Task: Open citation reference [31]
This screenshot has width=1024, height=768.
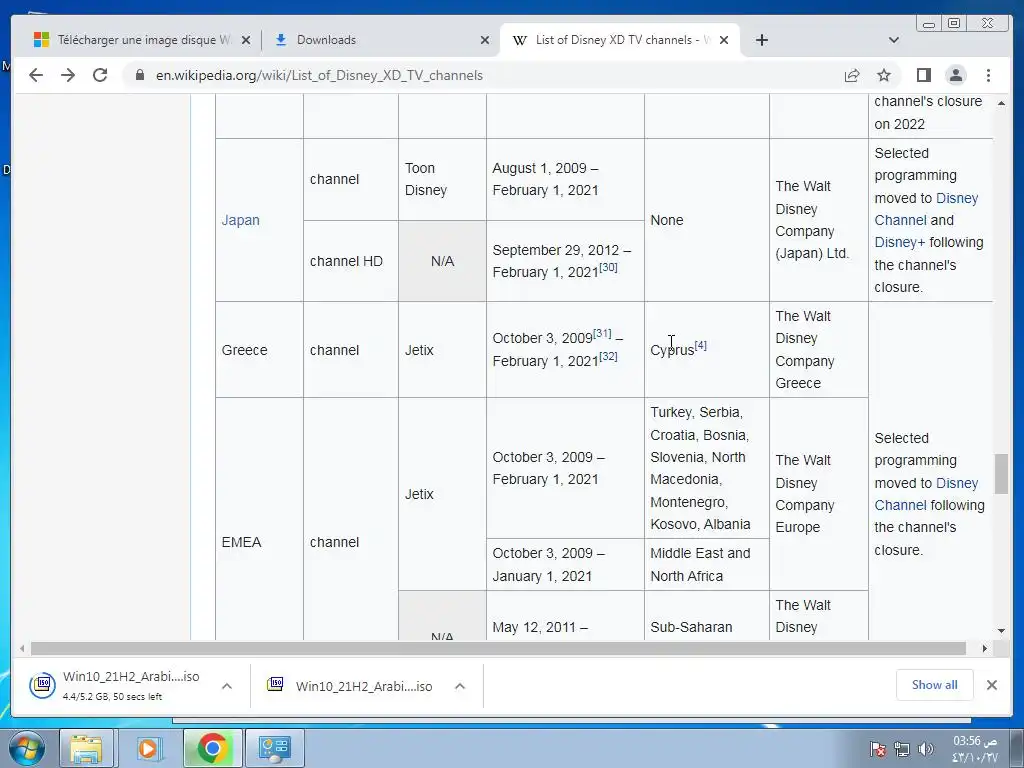Action: (x=602, y=334)
